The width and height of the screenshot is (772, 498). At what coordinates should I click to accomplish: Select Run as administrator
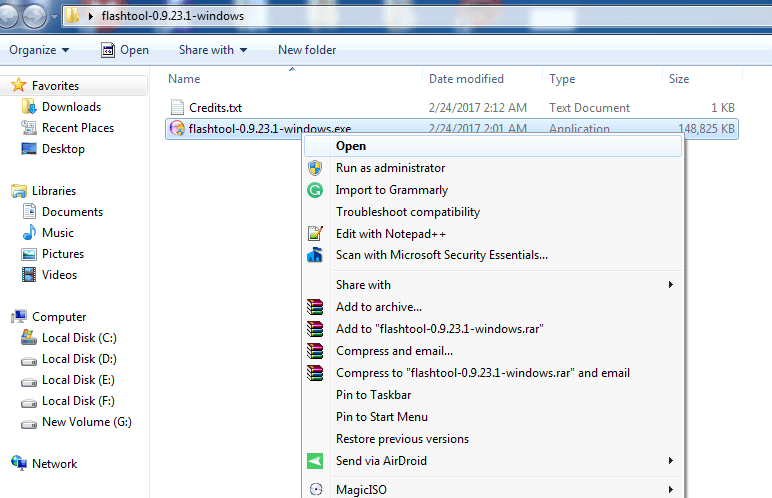click(x=493, y=168)
